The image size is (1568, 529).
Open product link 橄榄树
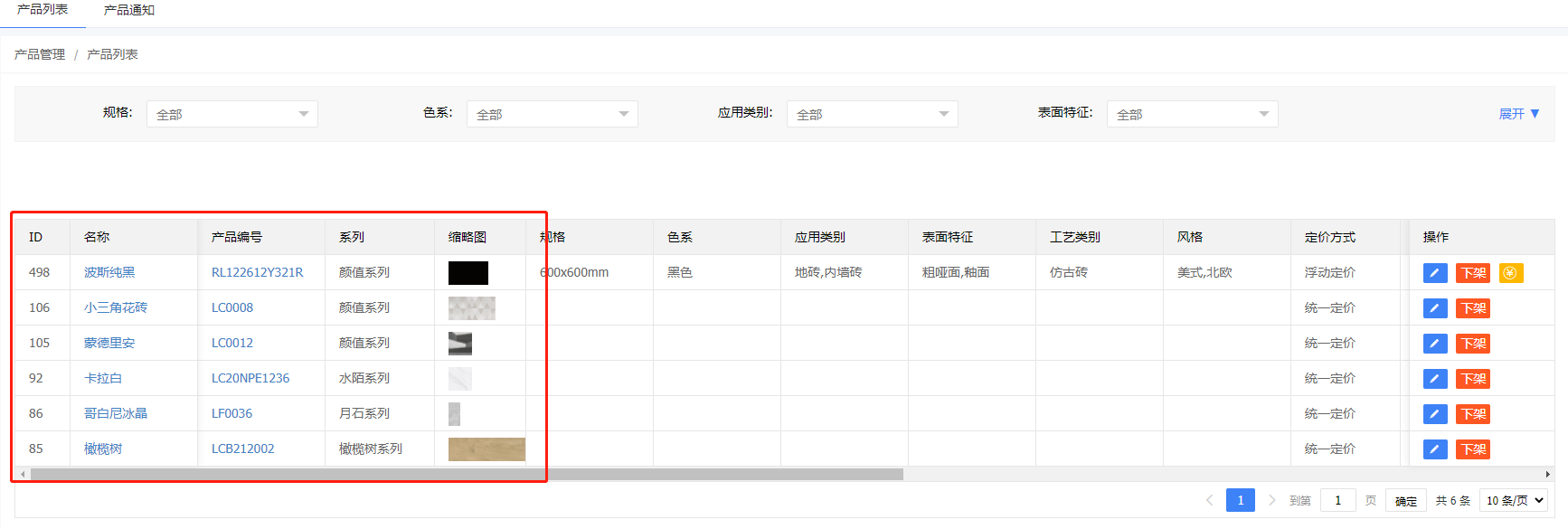click(x=103, y=449)
